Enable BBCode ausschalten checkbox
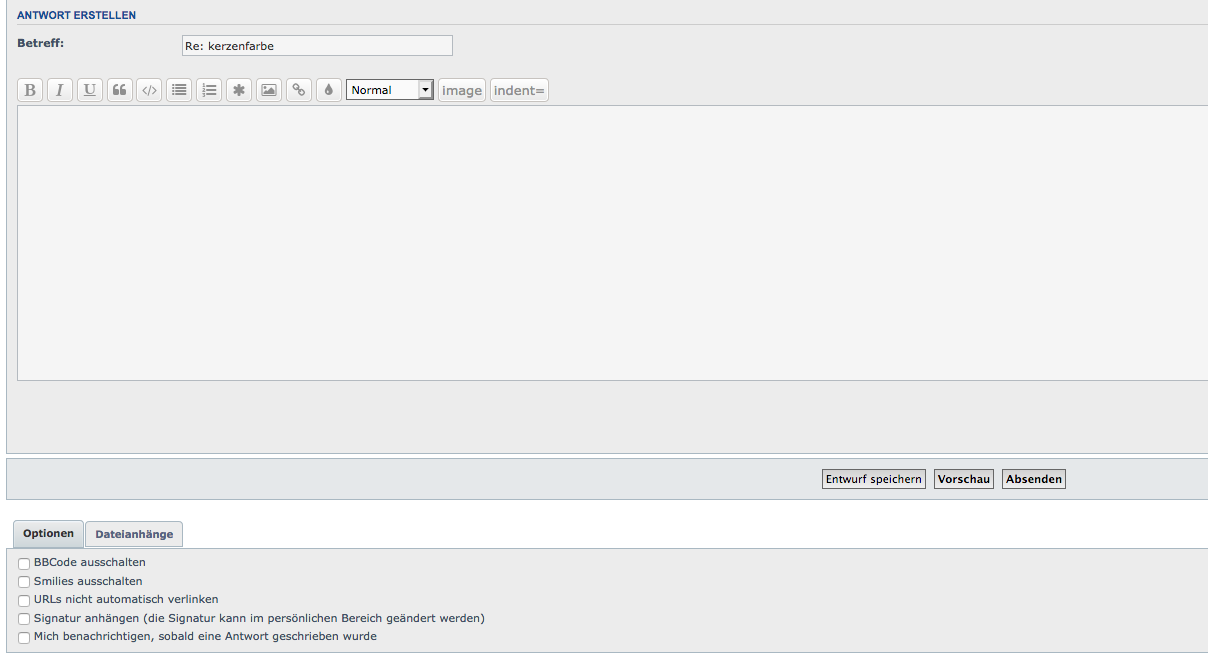The image size is (1208, 657). pyautogui.click(x=24, y=564)
